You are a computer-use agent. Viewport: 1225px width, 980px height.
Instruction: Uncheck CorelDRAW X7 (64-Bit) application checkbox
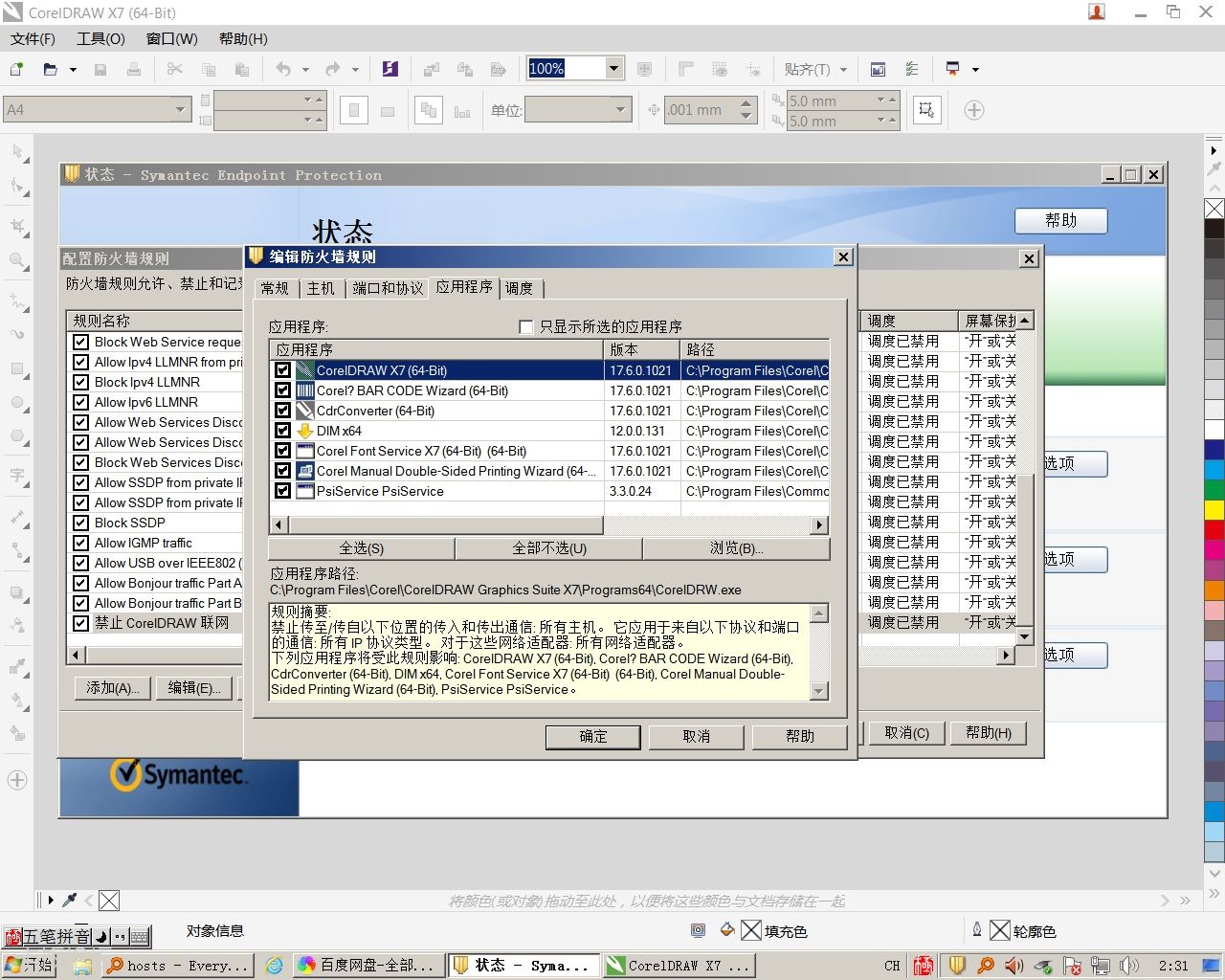pos(282,370)
